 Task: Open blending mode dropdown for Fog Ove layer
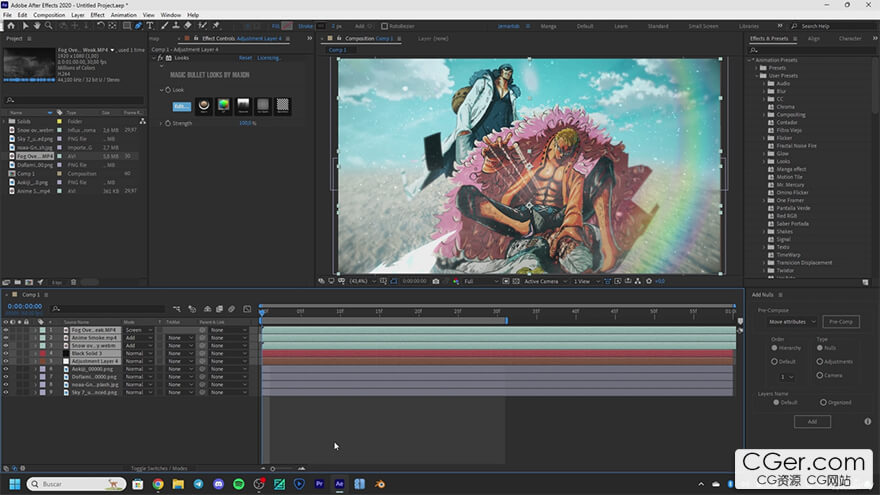138,330
